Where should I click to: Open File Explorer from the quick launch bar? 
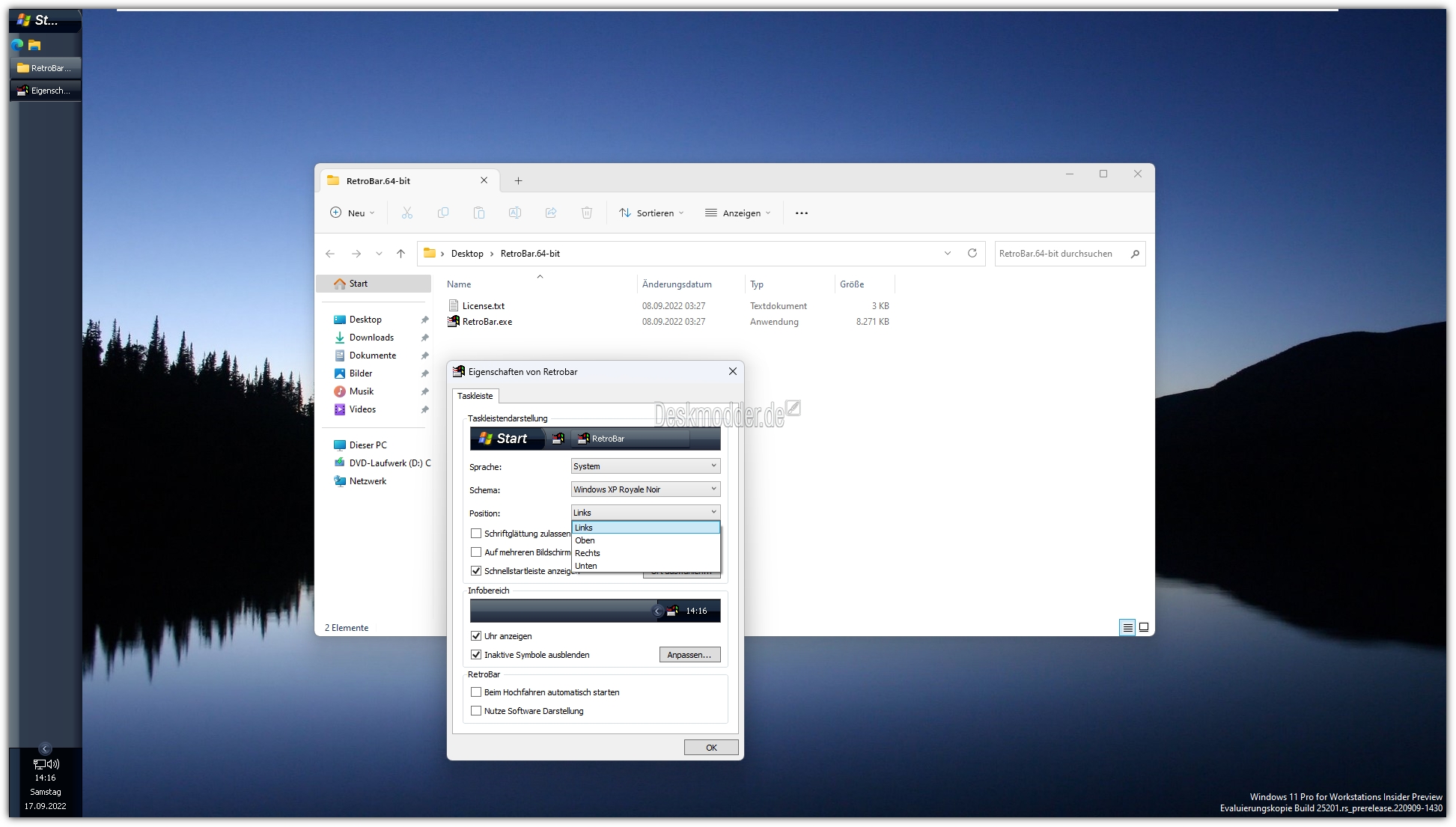coord(34,45)
